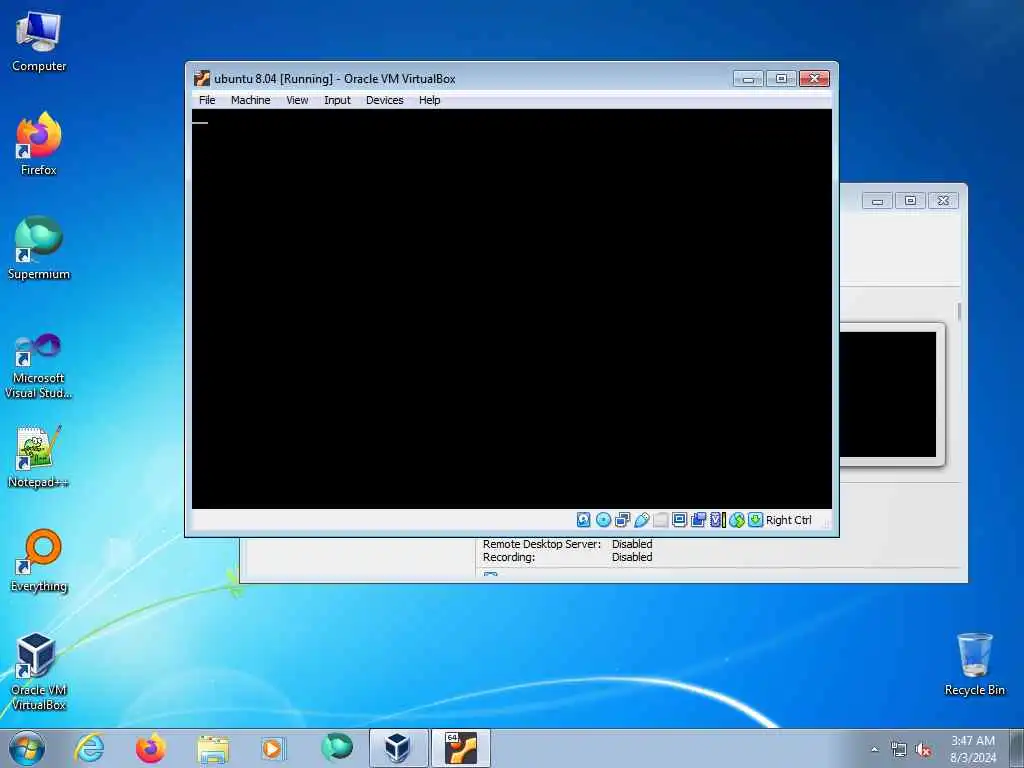Close the ubuntu 8.04 VM window
Screen dimensions: 1024x768
[x=814, y=78]
